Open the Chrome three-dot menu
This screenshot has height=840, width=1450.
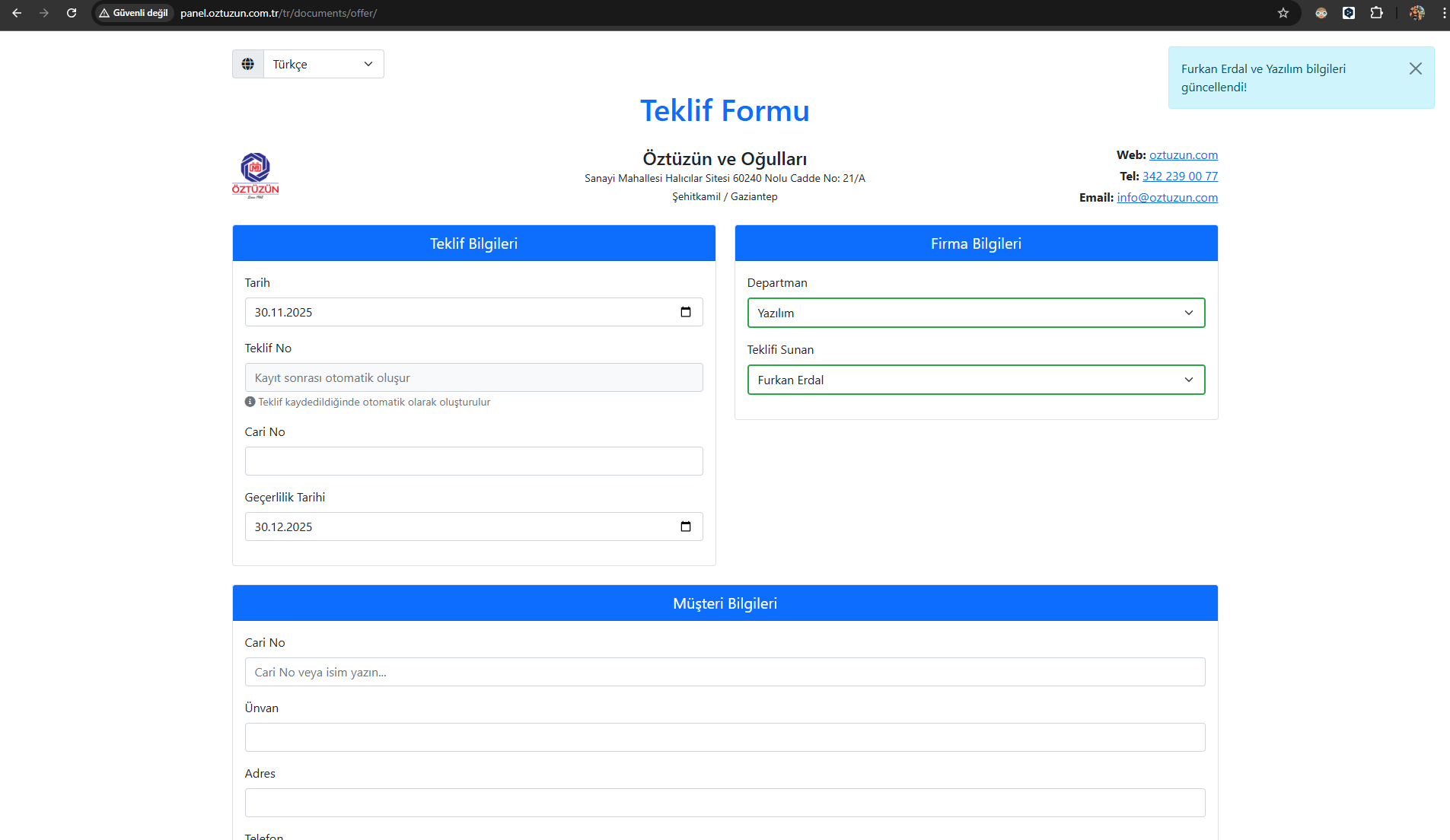pos(1444,13)
